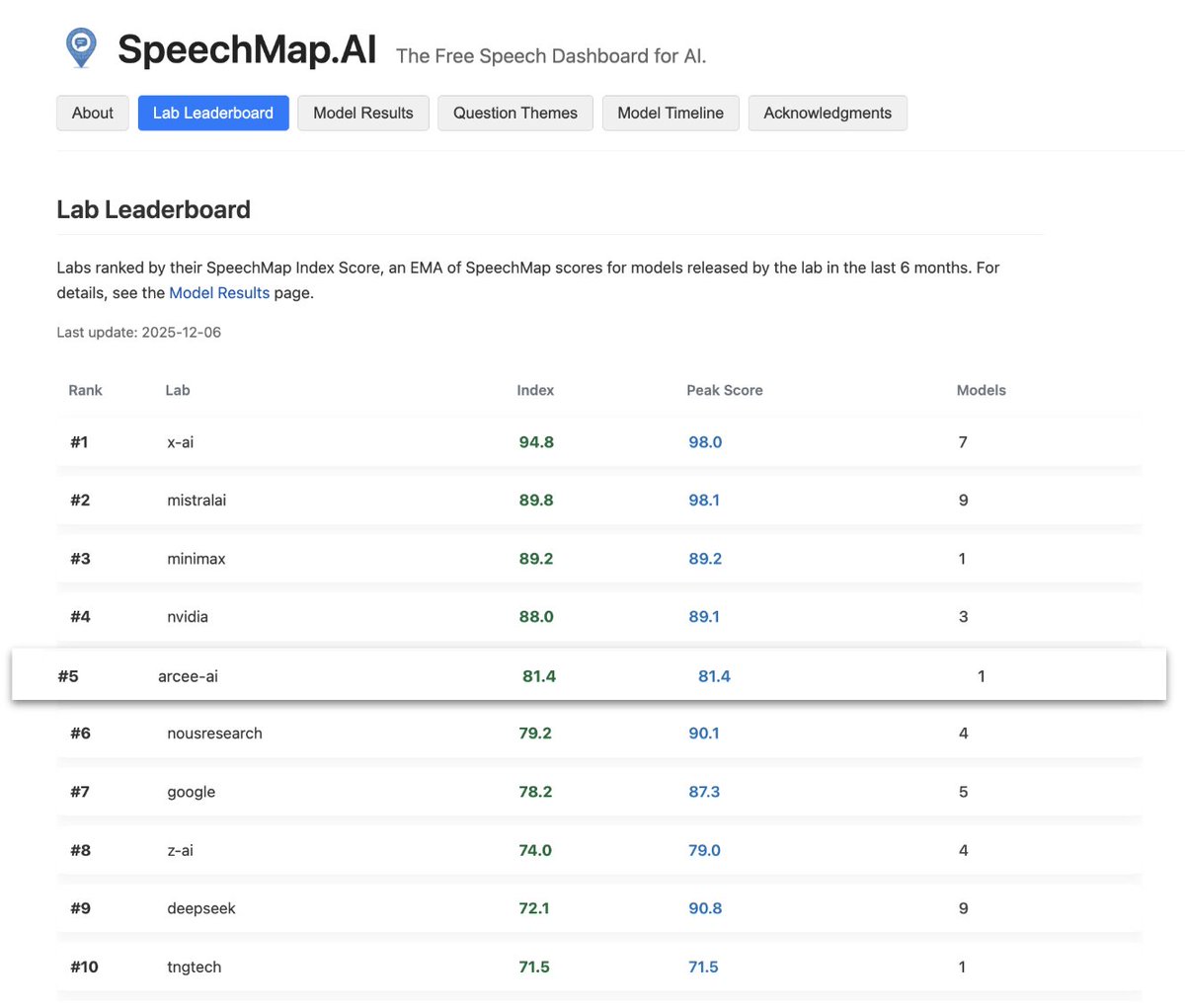Open the Question Themes tab

tap(515, 113)
